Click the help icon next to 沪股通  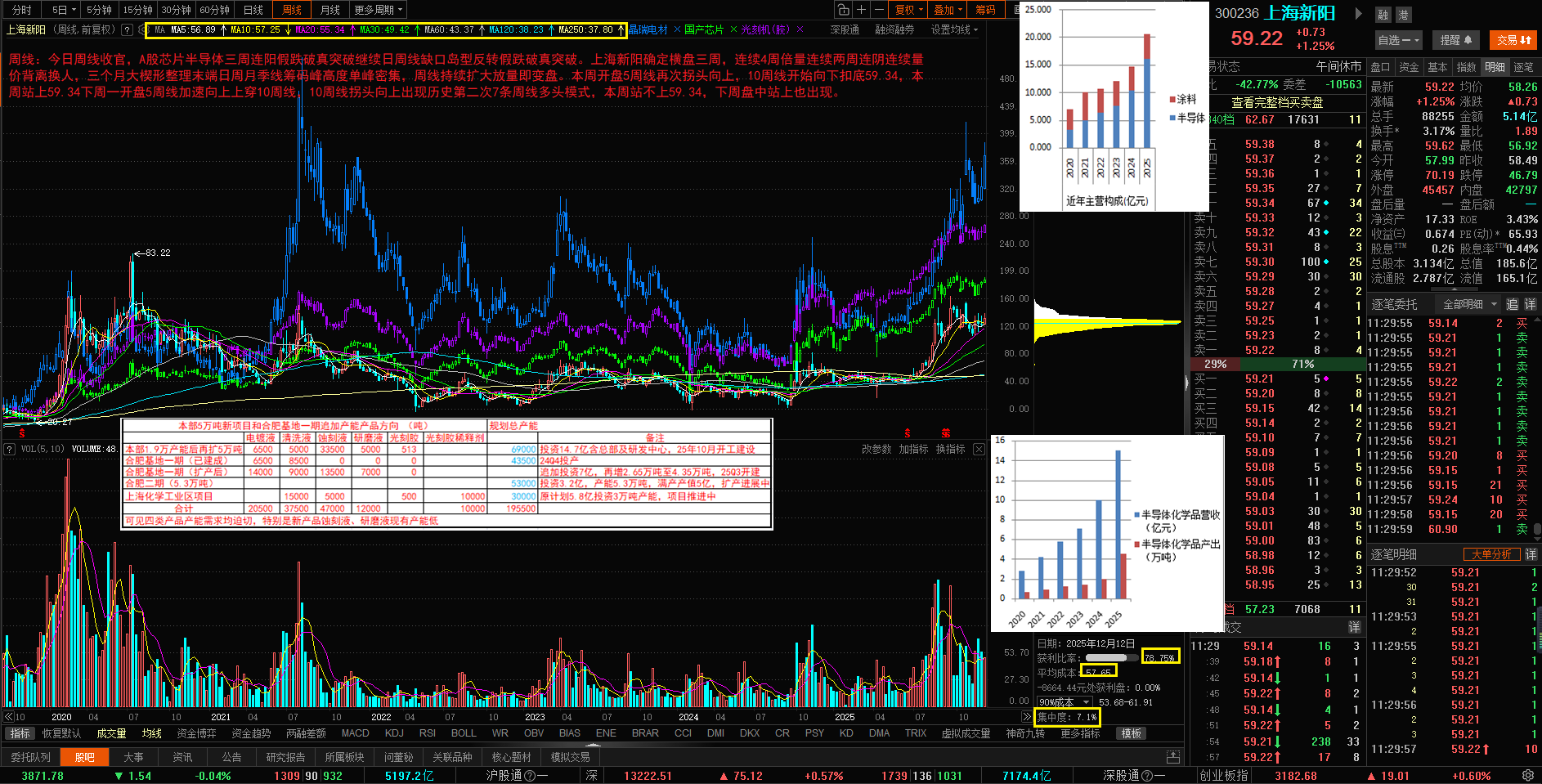[x=530, y=776]
